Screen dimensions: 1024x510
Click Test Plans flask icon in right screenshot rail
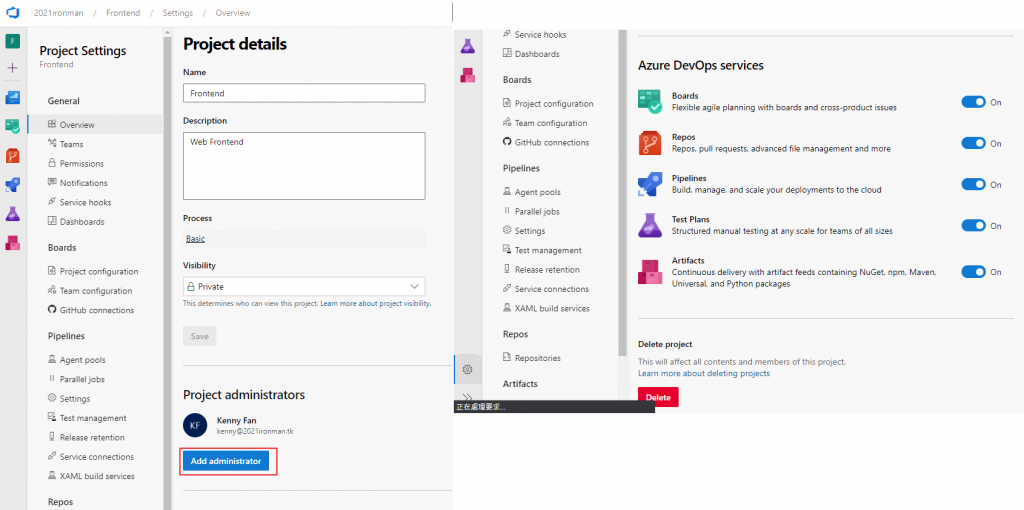coord(468,46)
